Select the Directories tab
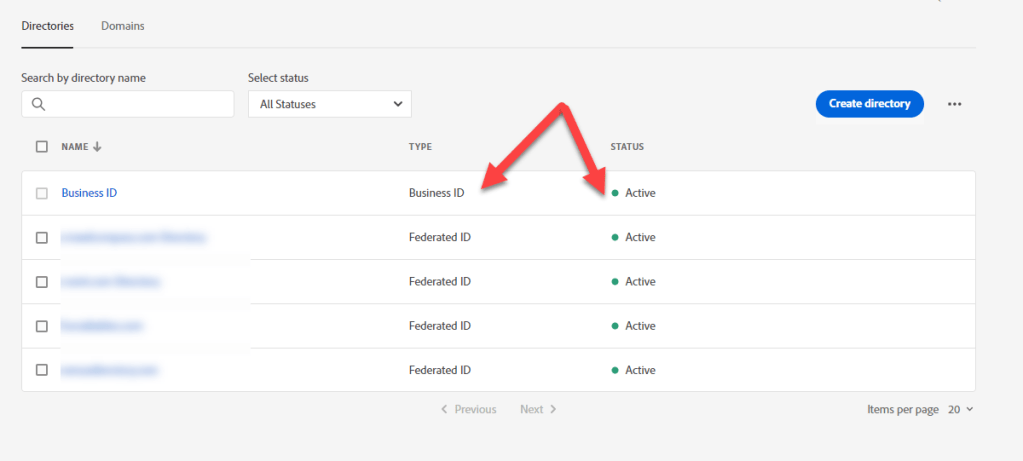This screenshot has width=1023, height=461. pos(47,26)
